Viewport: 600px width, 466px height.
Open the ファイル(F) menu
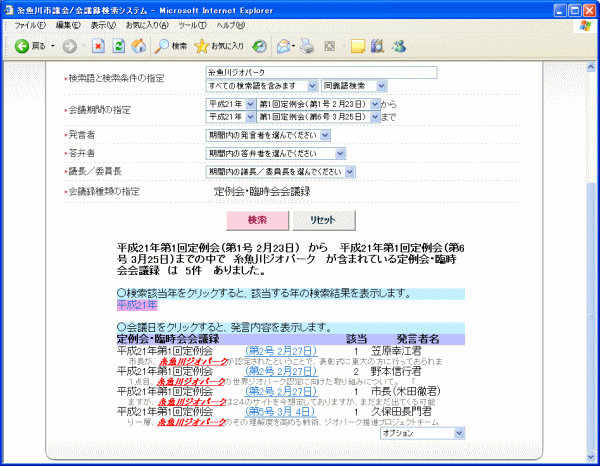(x=30, y=25)
